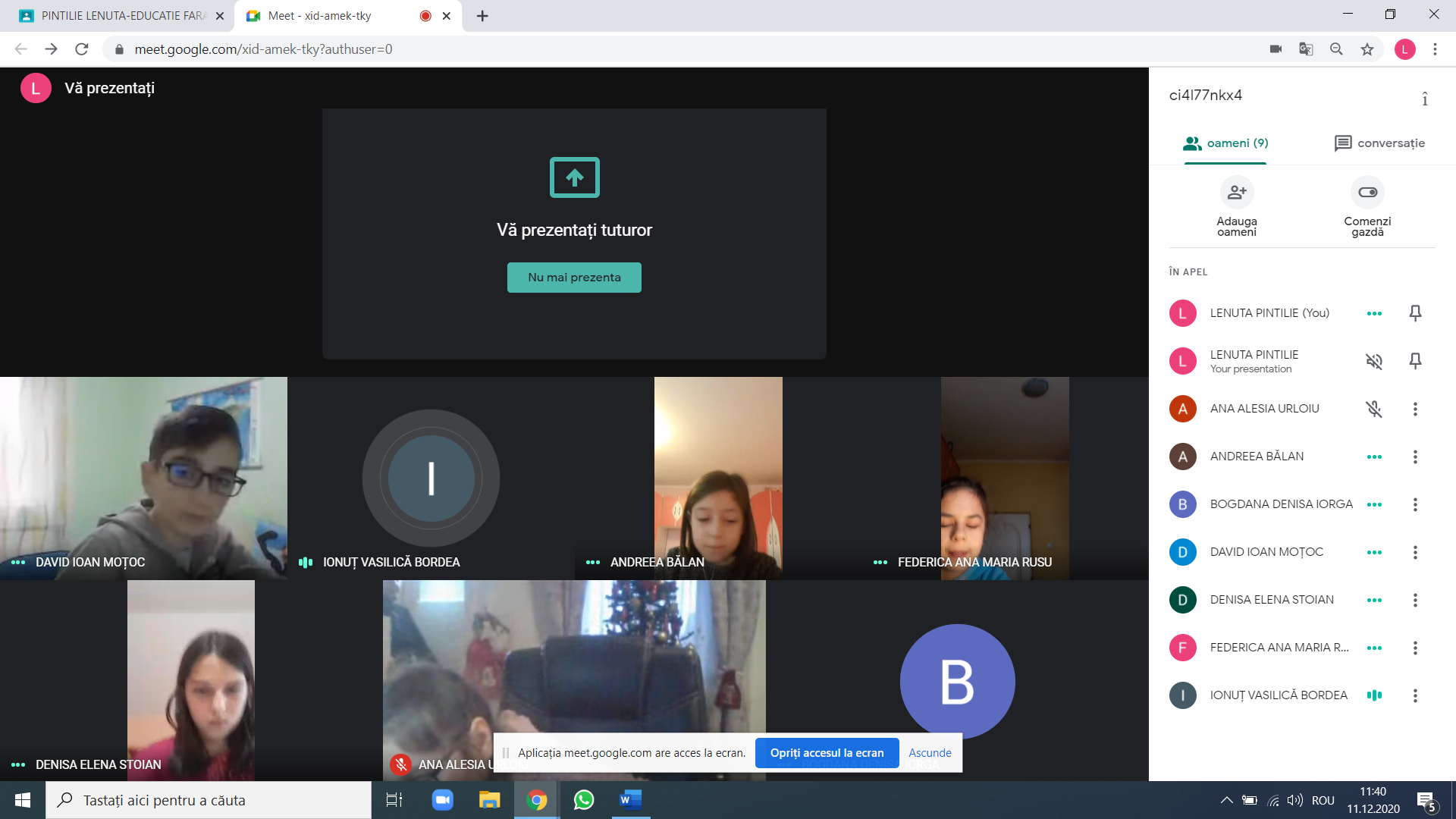Click the camera icon in address bar

coord(1276,49)
